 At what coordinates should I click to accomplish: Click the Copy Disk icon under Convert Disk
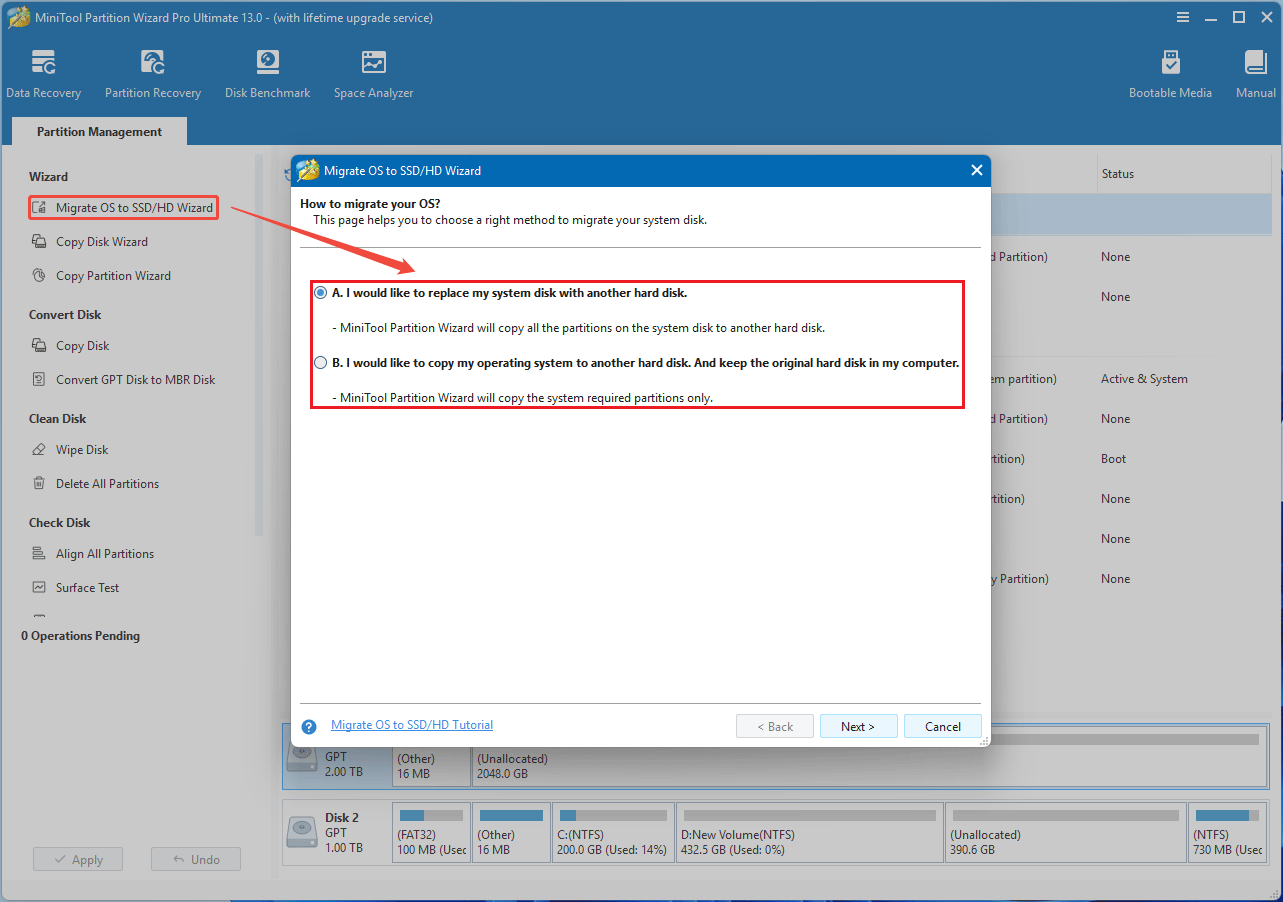click(39, 346)
